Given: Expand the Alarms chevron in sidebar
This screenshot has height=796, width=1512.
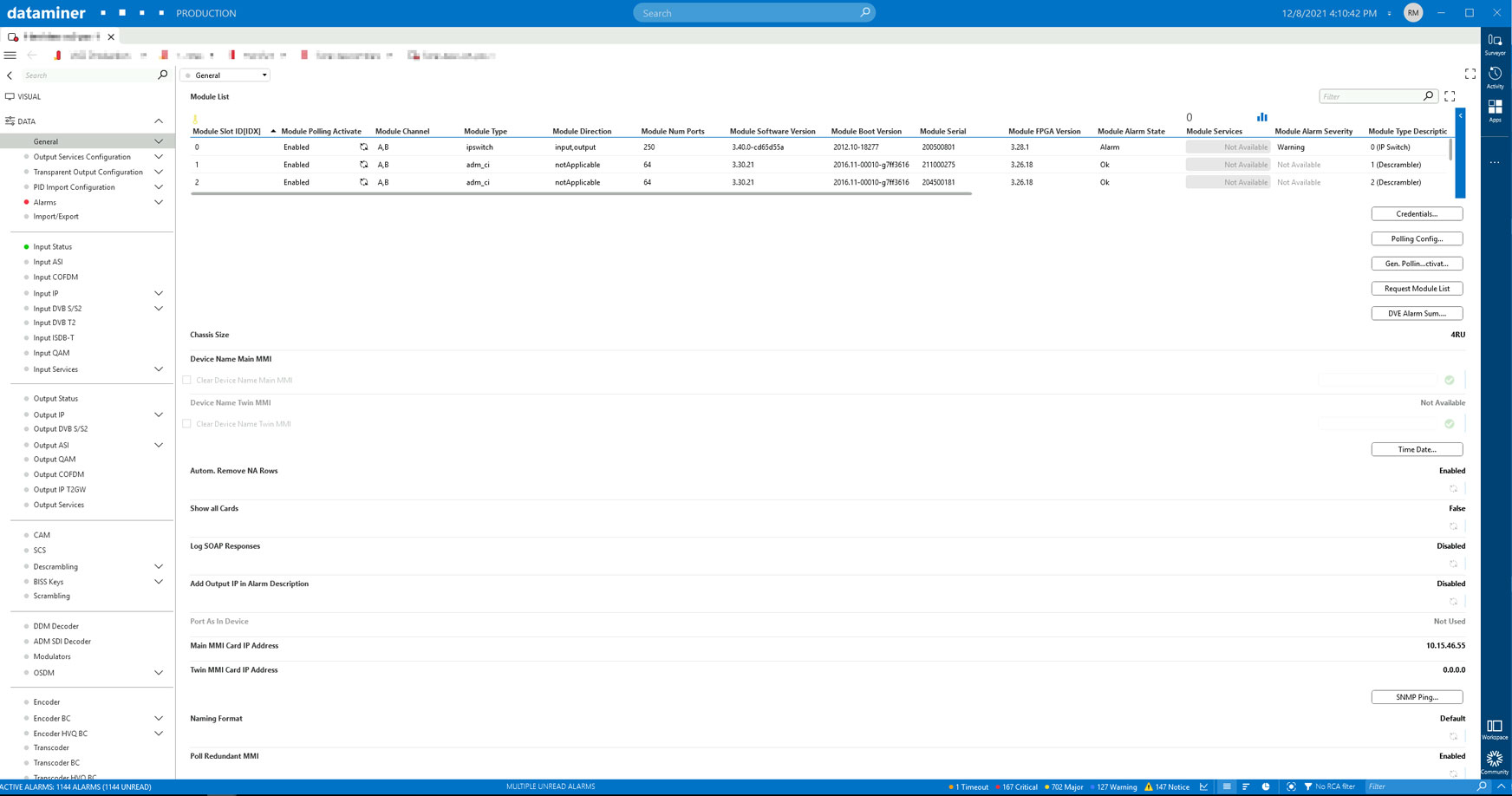Looking at the screenshot, I should point(159,203).
